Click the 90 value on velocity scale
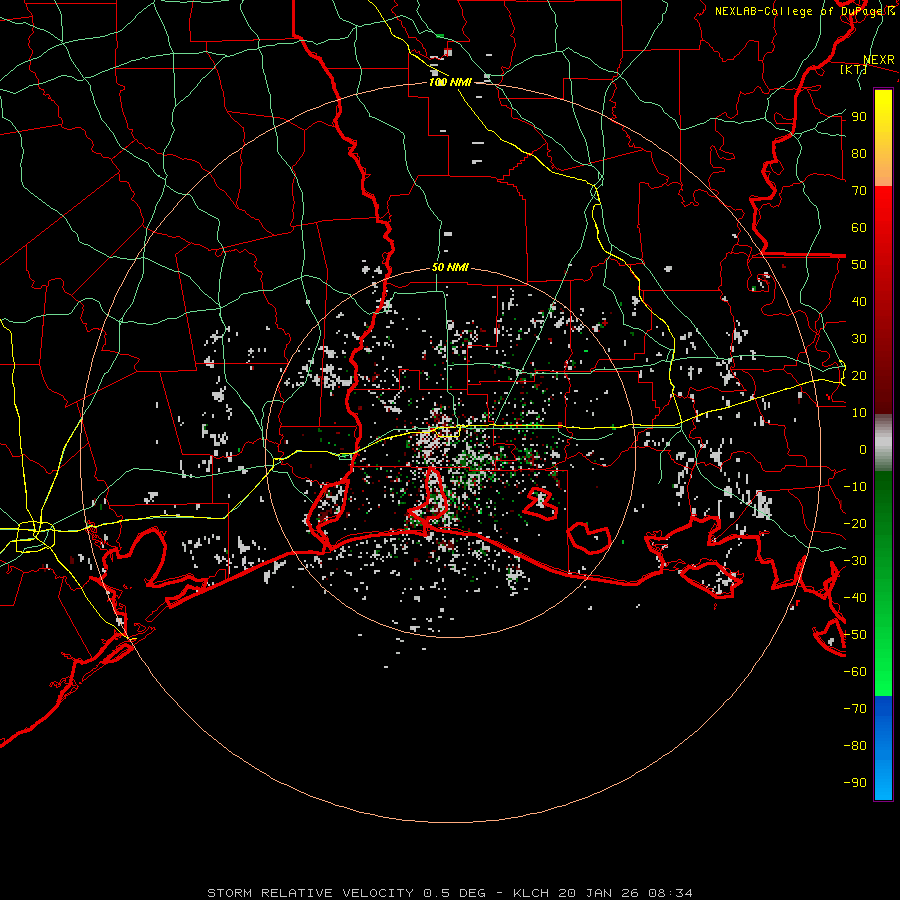The image size is (900, 900). pos(859,117)
